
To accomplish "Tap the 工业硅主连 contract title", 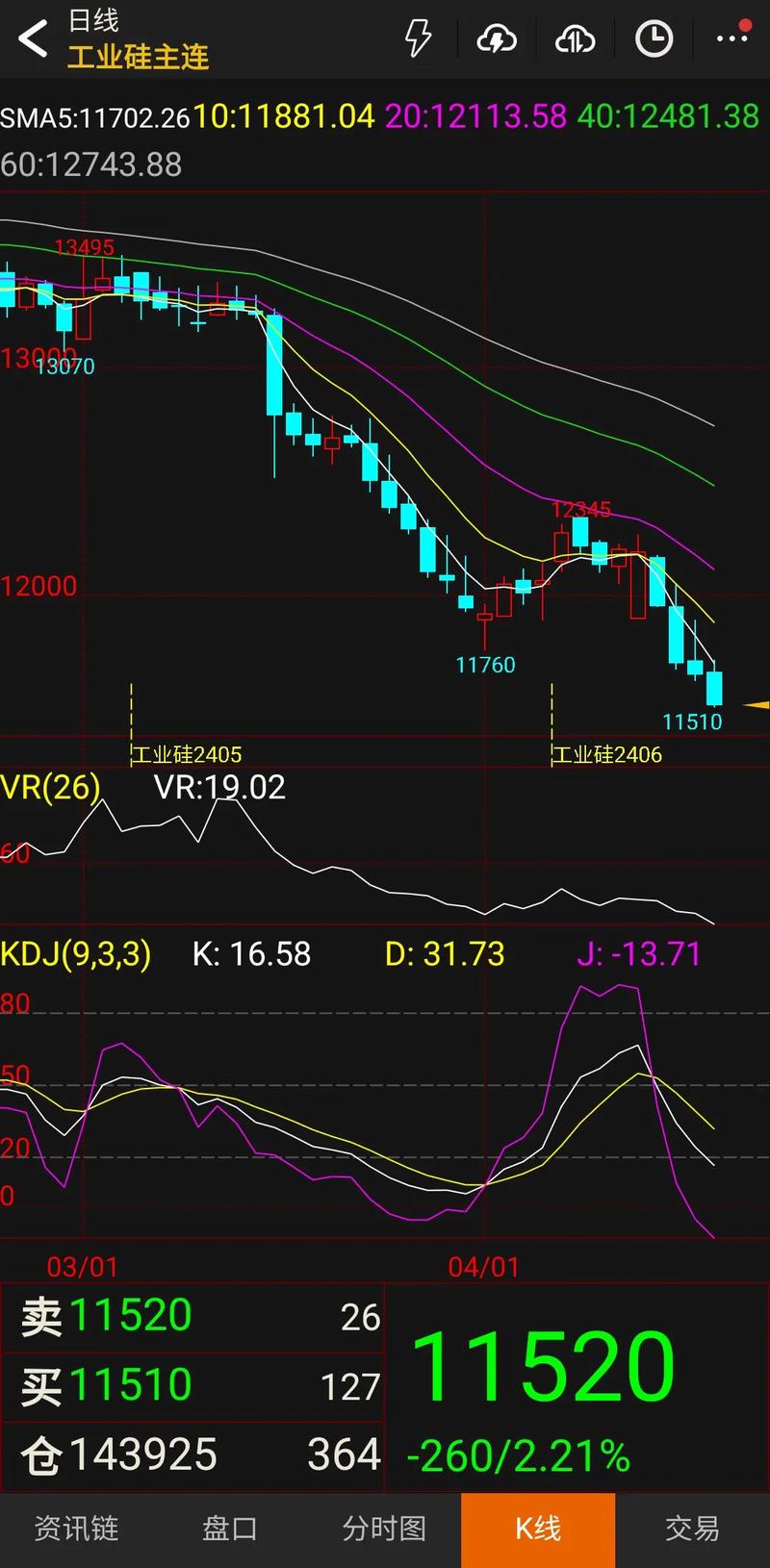I will pyautogui.click(x=139, y=57).
